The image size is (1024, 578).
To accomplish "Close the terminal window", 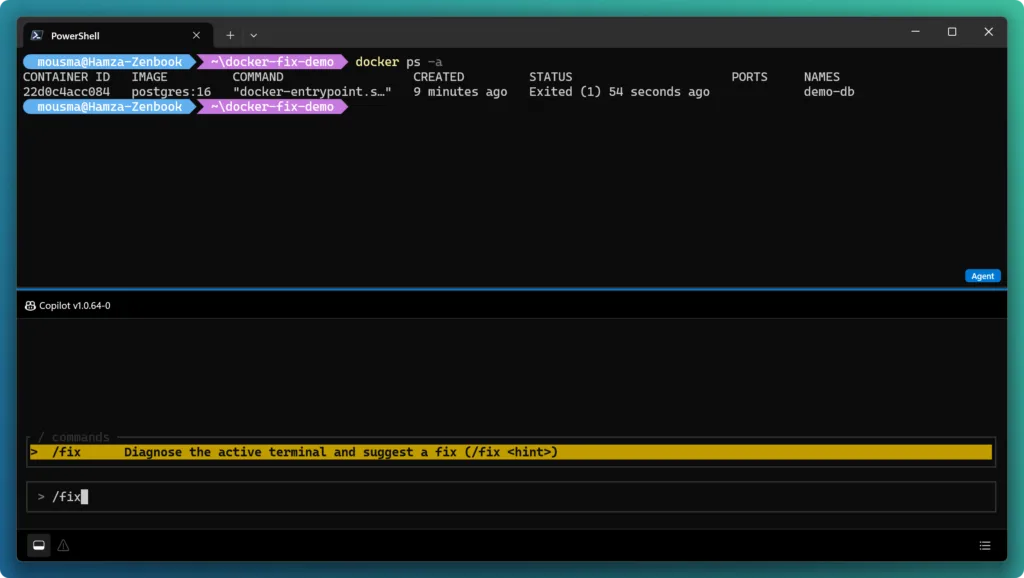I will click(x=989, y=32).
